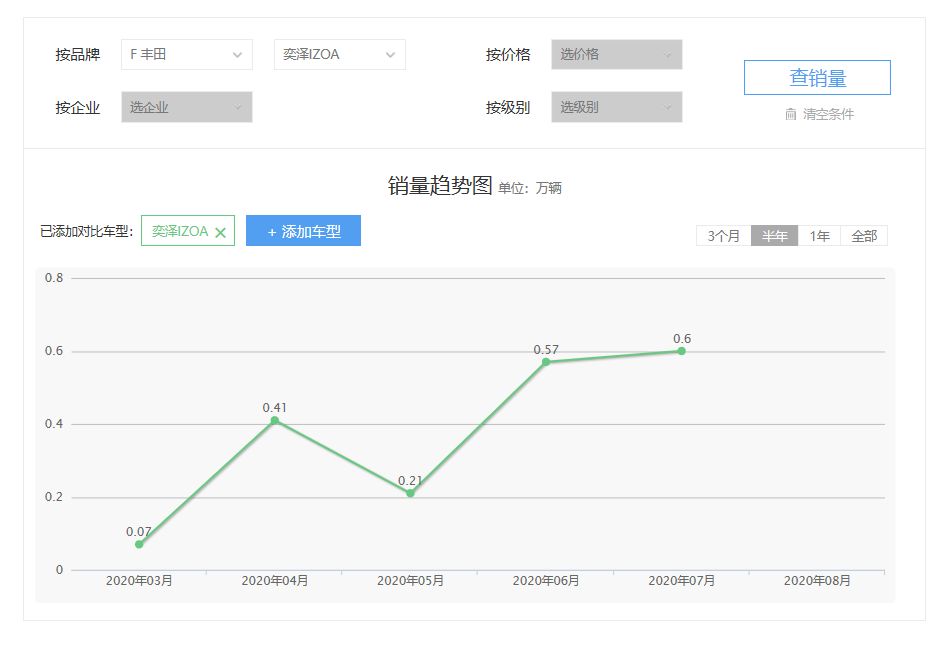Show the 全部 time range

864,236
